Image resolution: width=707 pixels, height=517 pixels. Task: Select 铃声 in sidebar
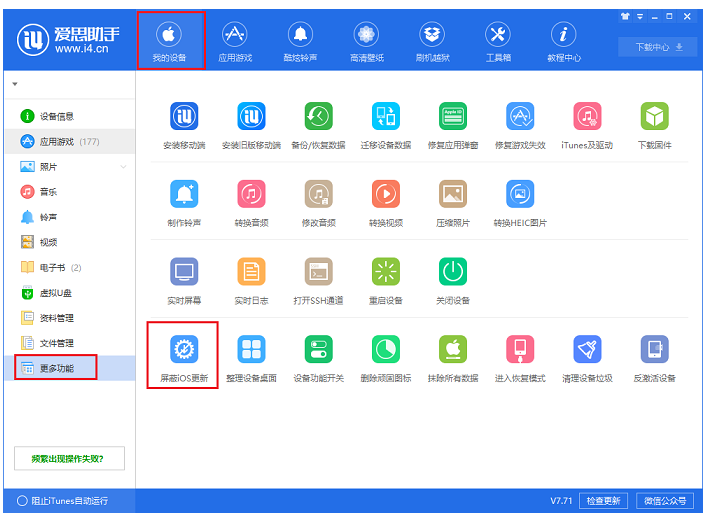click(x=70, y=217)
